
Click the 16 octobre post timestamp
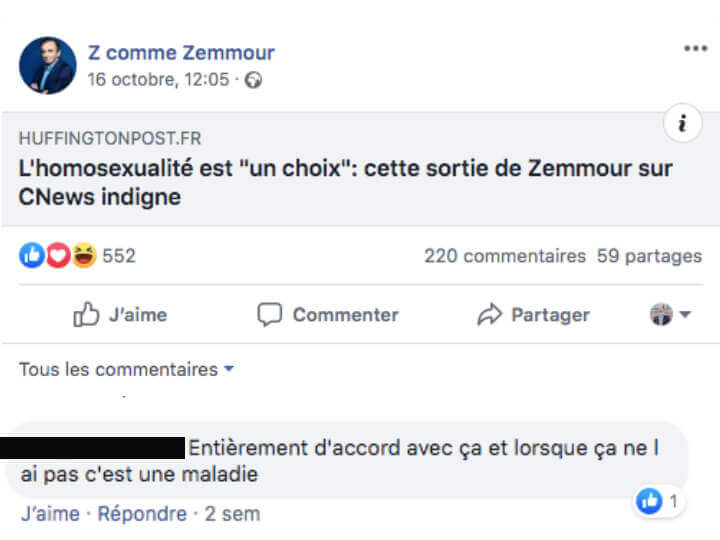pos(158,80)
